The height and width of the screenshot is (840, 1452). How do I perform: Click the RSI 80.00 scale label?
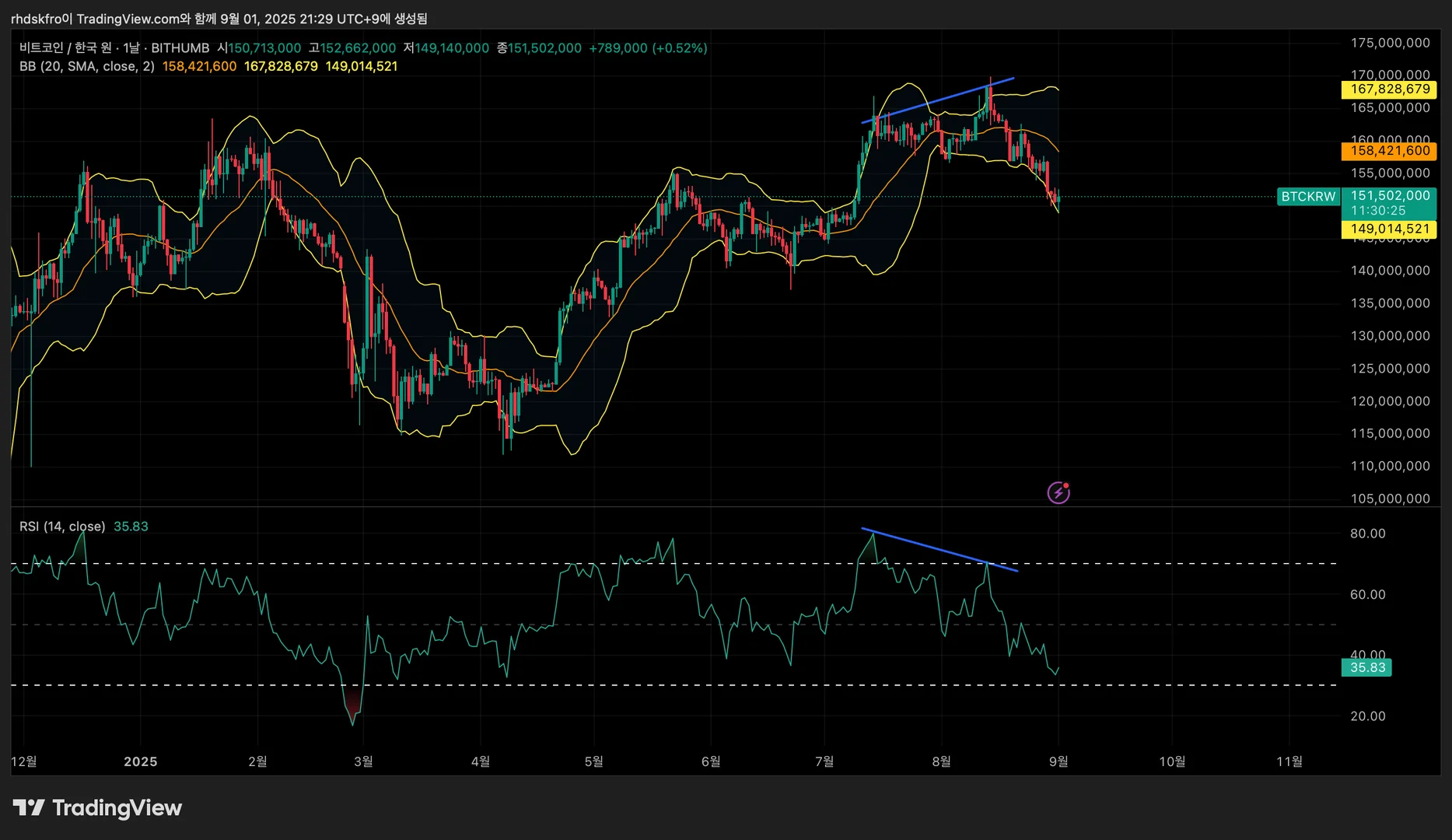pos(1367,534)
